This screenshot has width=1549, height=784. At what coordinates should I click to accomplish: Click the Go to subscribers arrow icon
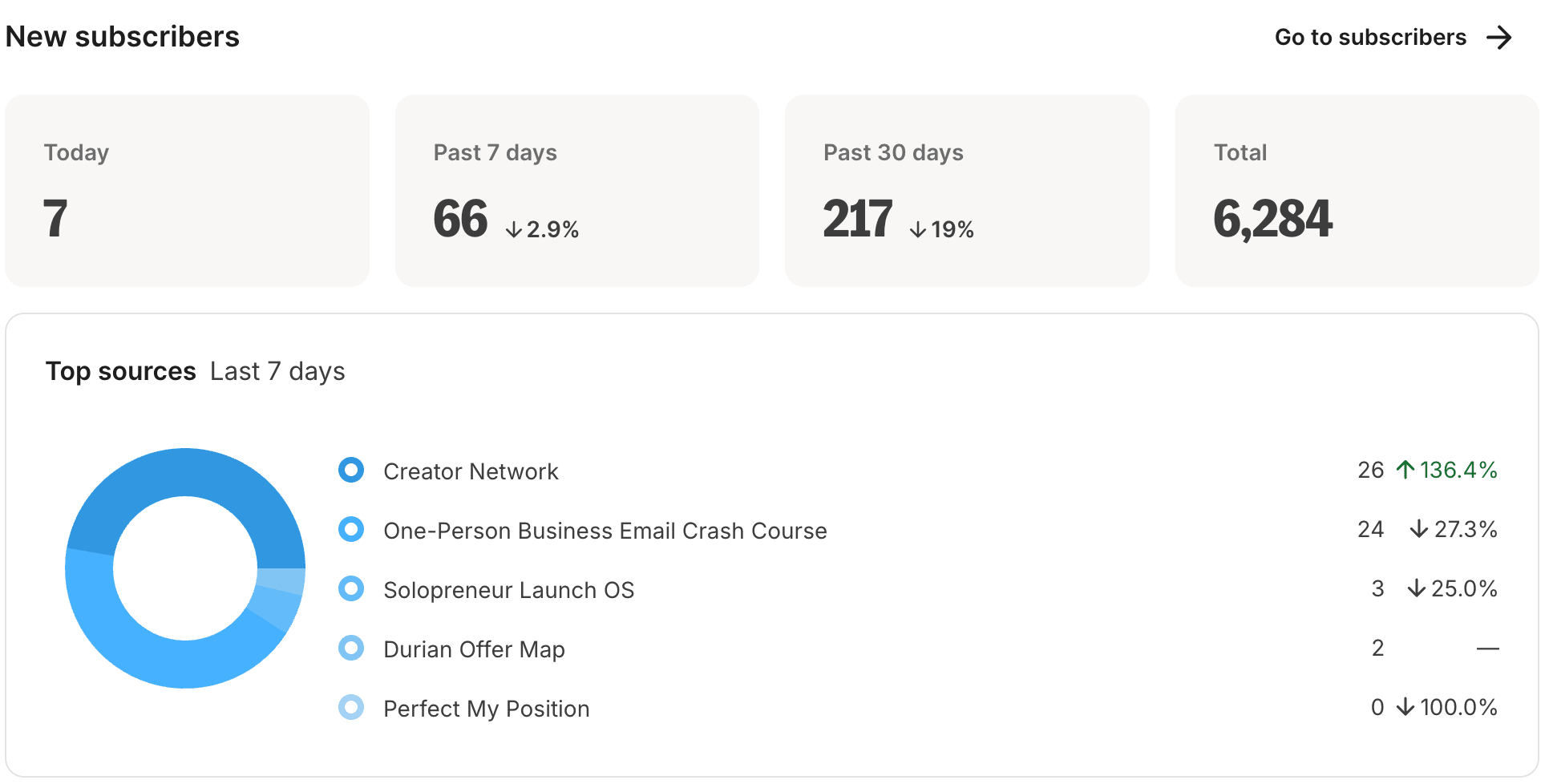click(x=1498, y=38)
